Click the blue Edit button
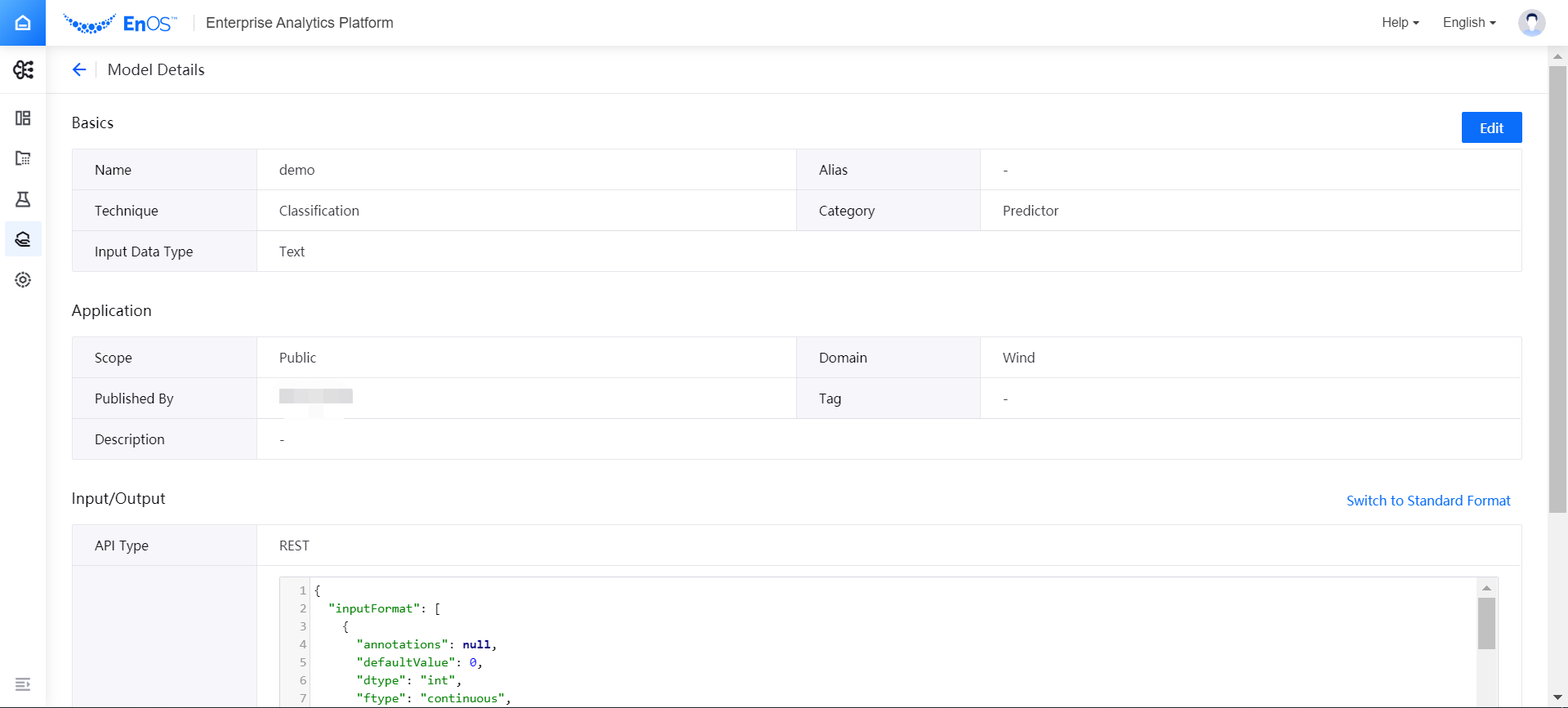 pyautogui.click(x=1491, y=128)
